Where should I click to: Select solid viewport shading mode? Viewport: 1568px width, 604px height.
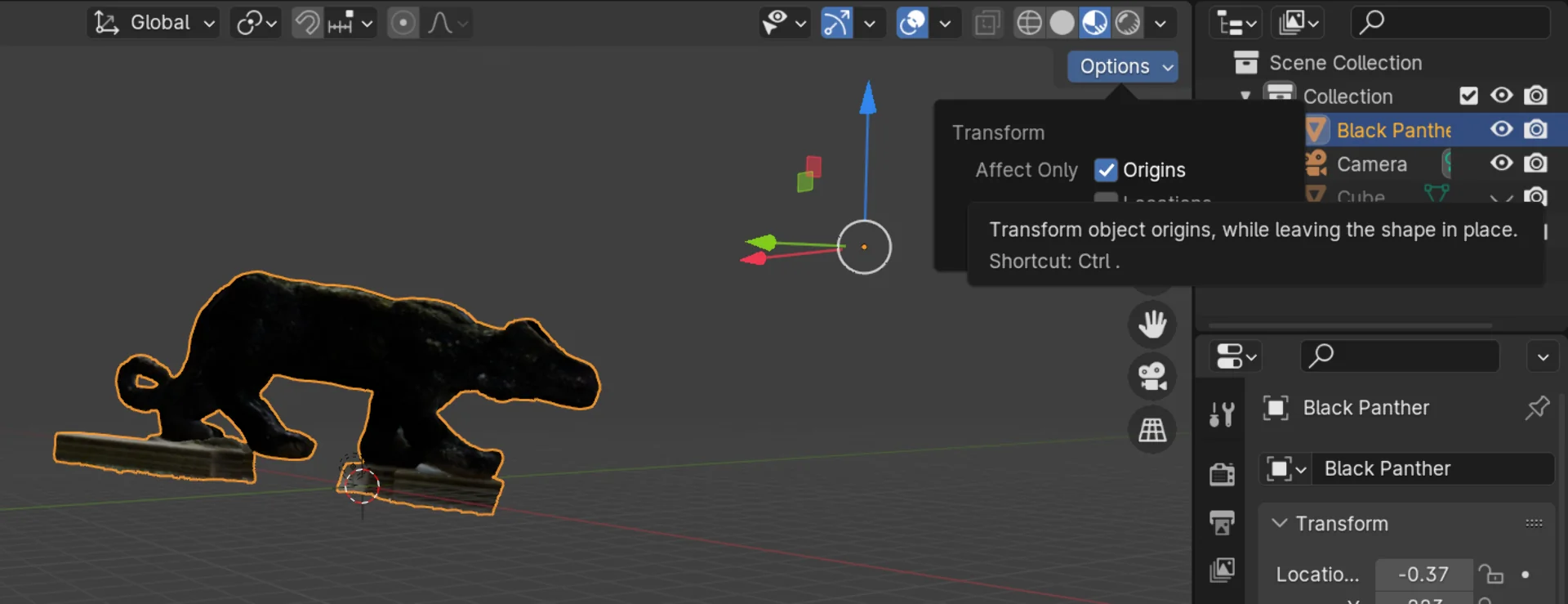(x=1062, y=23)
